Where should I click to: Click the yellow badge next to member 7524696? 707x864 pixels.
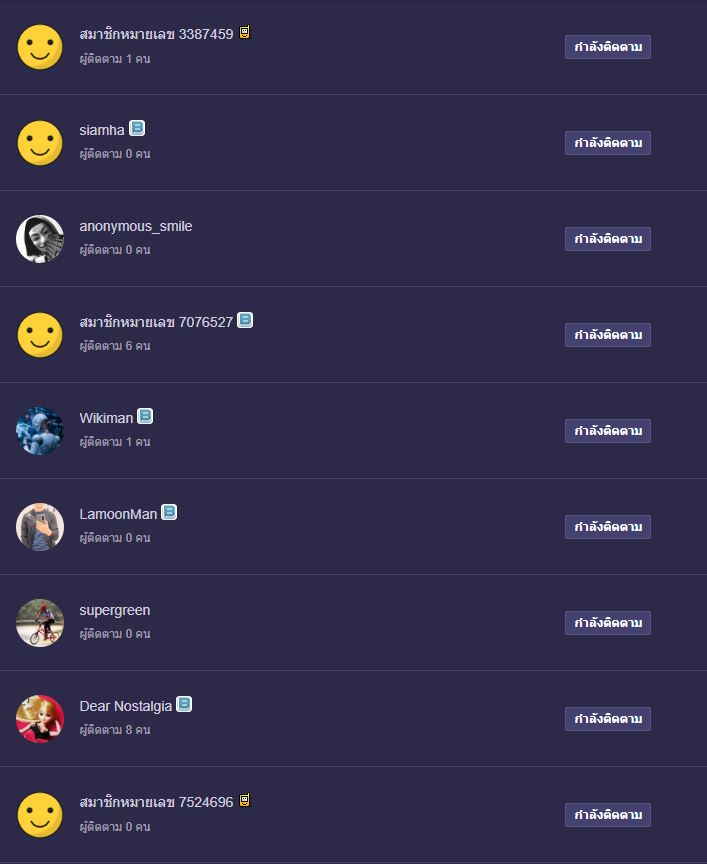point(245,800)
